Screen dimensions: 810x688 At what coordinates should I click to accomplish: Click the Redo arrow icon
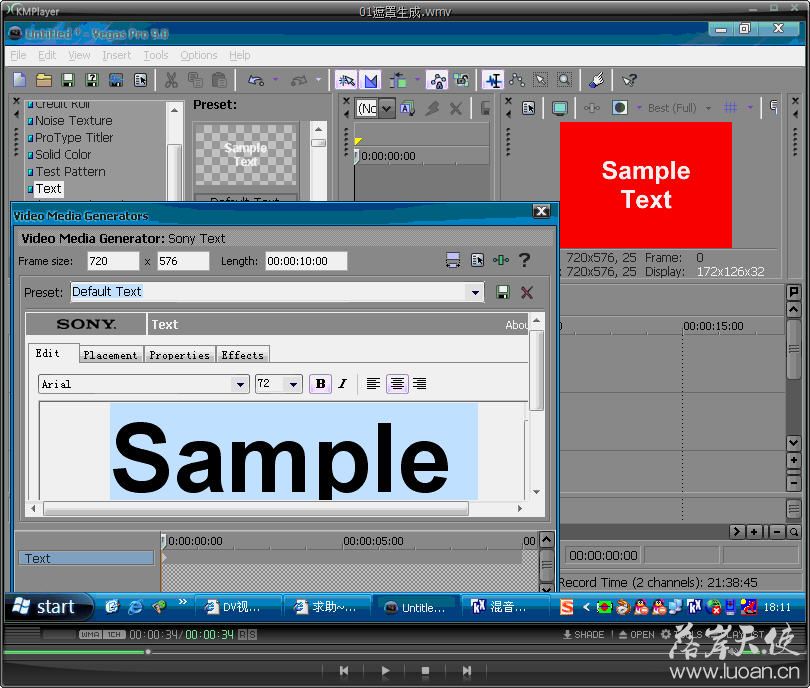click(299, 80)
